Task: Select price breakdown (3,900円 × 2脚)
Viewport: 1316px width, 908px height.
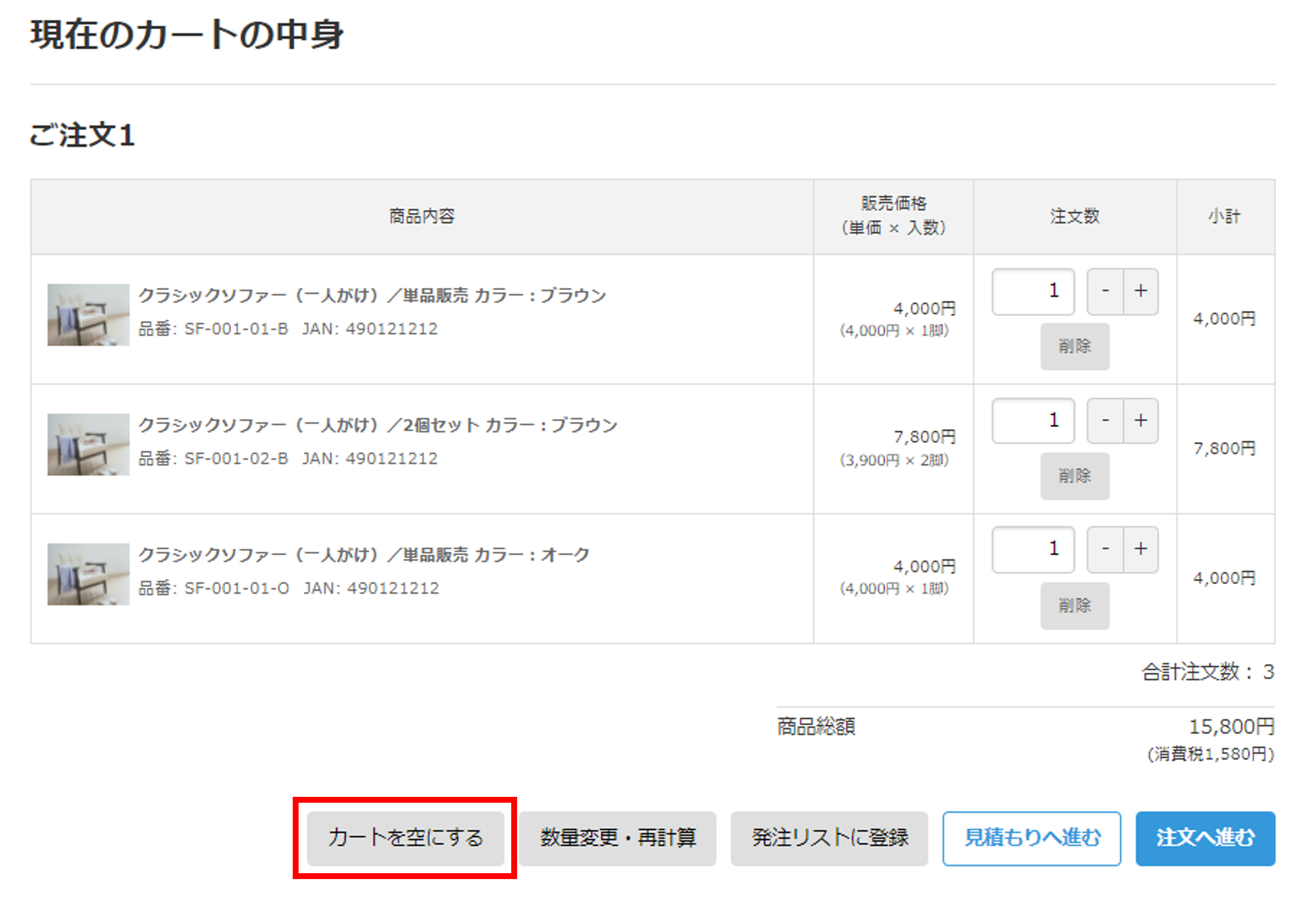Action: [x=895, y=460]
